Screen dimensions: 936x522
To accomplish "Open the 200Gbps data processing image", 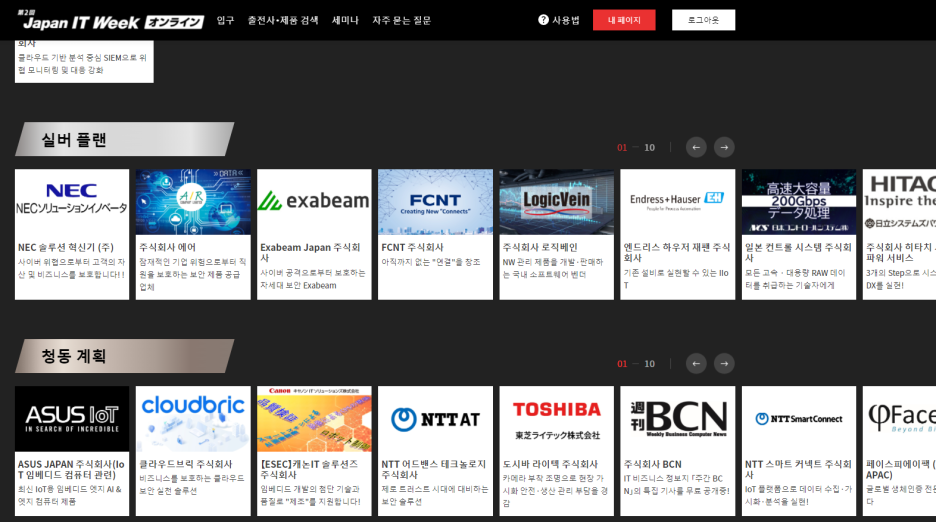I will (x=799, y=202).
